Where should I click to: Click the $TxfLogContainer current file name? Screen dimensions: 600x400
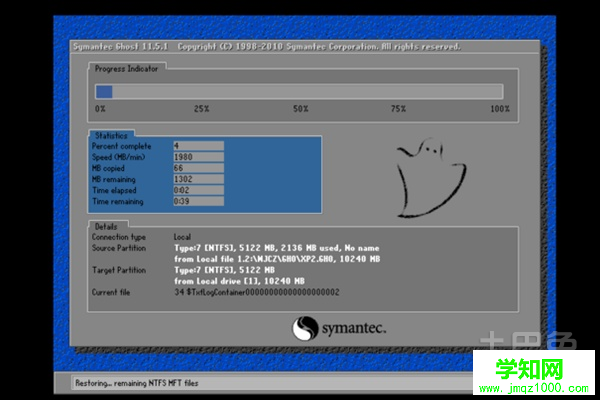[x=257, y=292]
